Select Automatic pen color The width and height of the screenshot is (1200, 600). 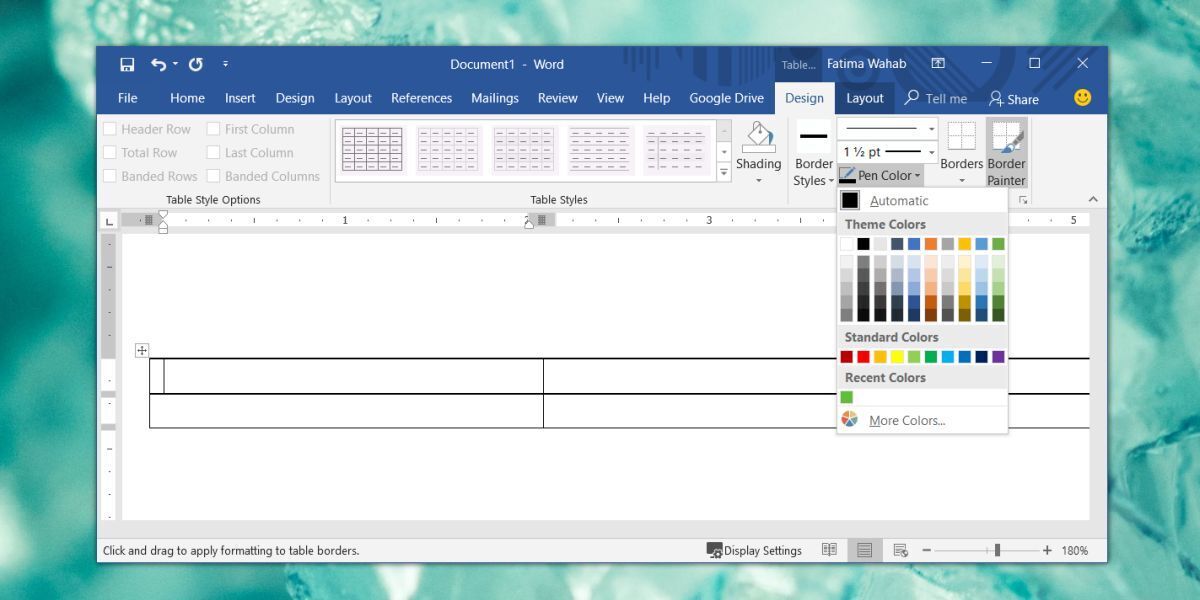(898, 200)
